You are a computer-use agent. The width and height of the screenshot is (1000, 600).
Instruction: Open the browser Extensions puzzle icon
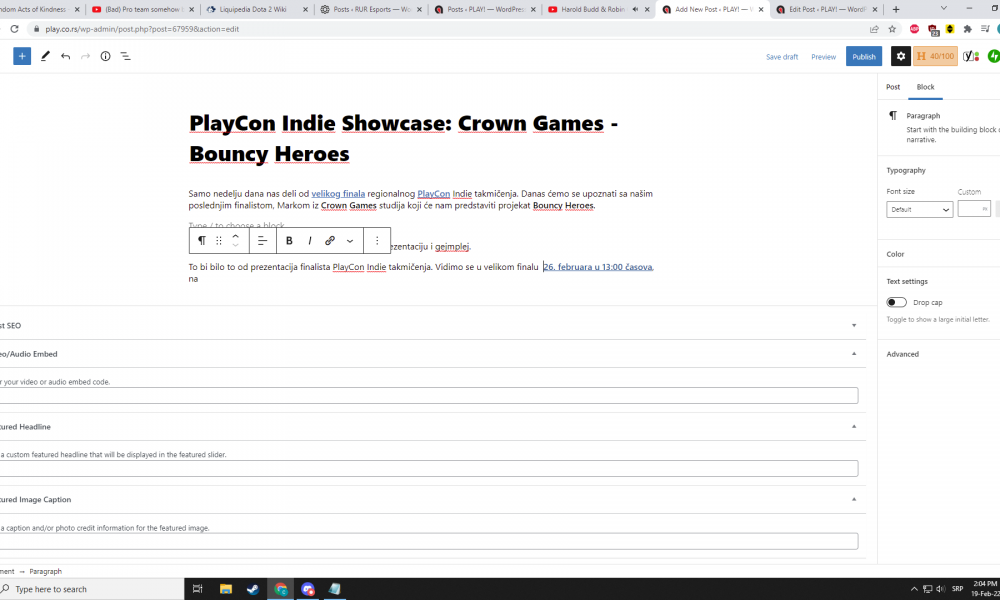coord(967,29)
